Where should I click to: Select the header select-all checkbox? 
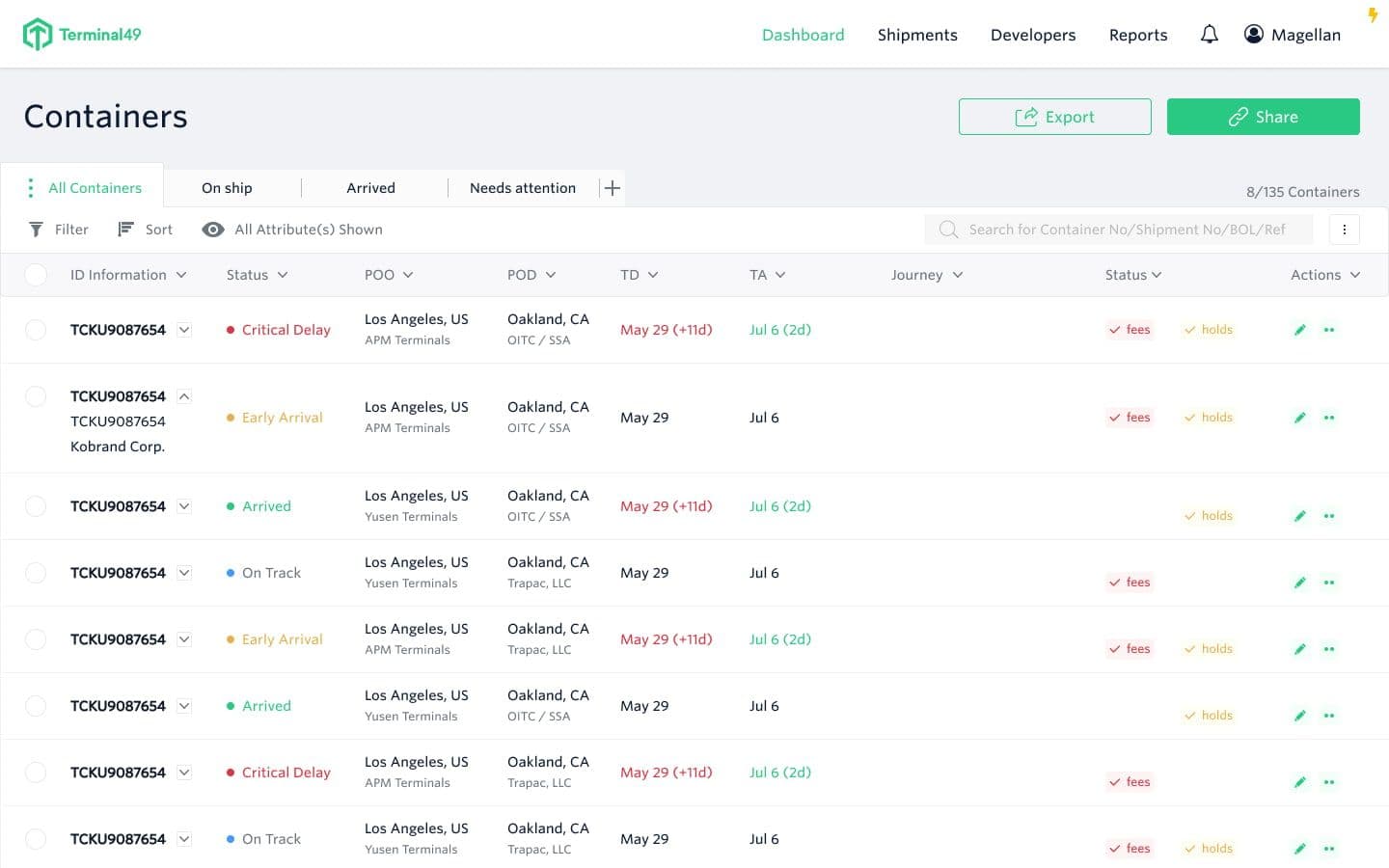point(36,275)
